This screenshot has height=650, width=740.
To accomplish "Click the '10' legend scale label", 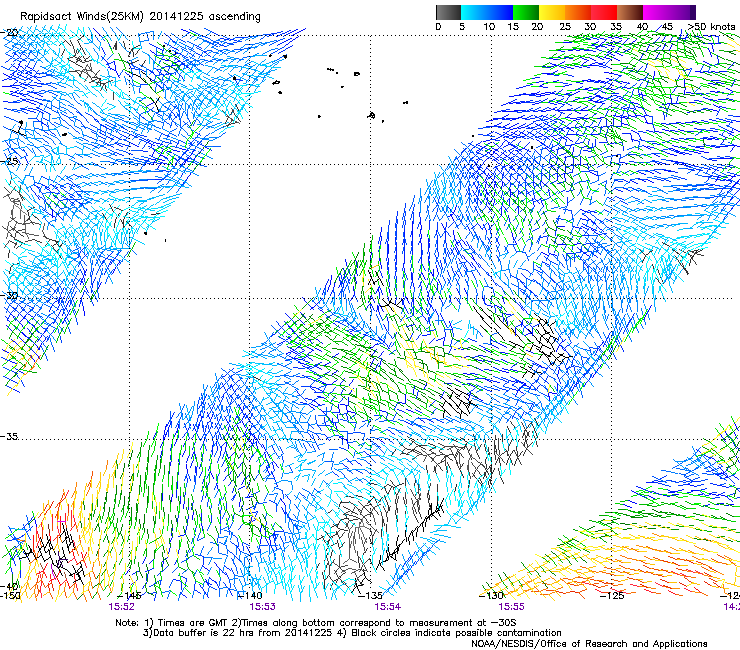I will 489,27.
